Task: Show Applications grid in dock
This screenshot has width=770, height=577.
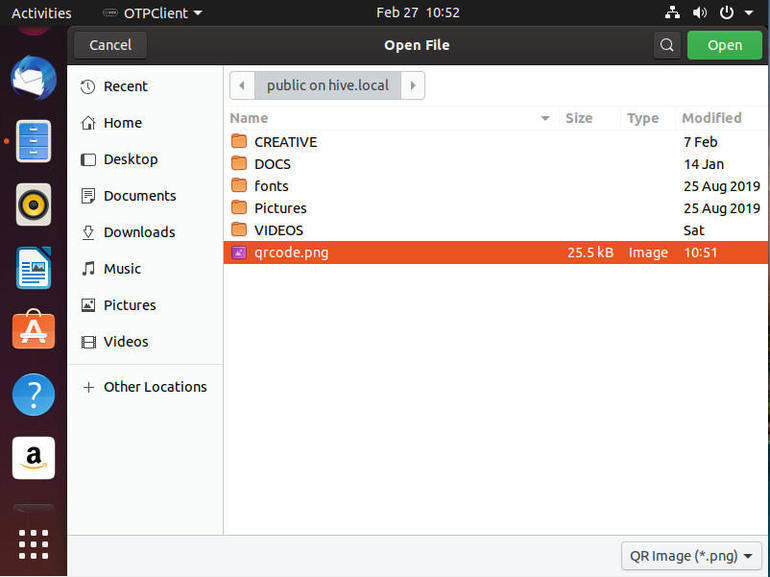Action: click(33, 543)
